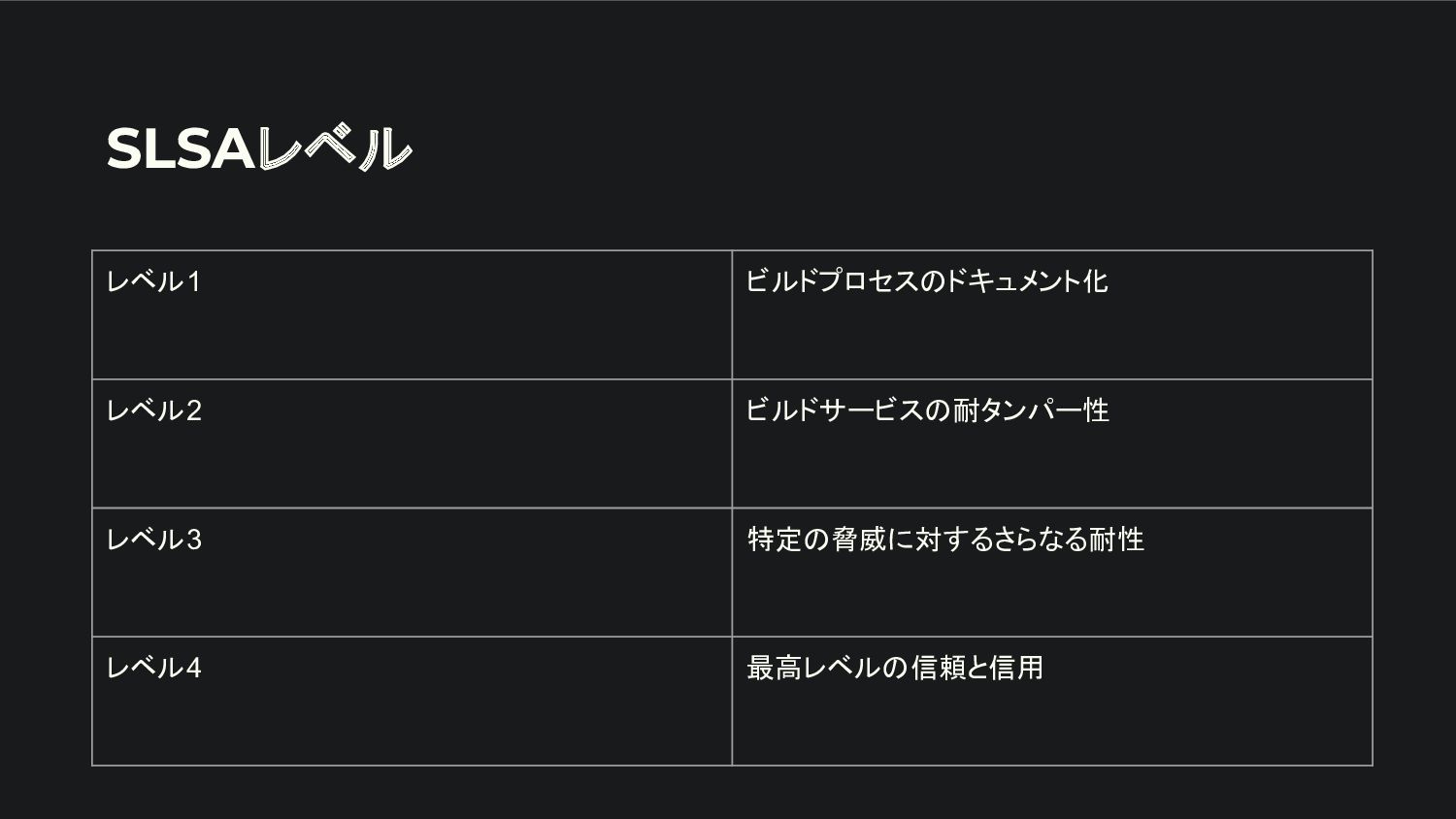Click the top outer border of the table
The width and height of the screenshot is (1456, 819).
pyautogui.click(x=732, y=250)
